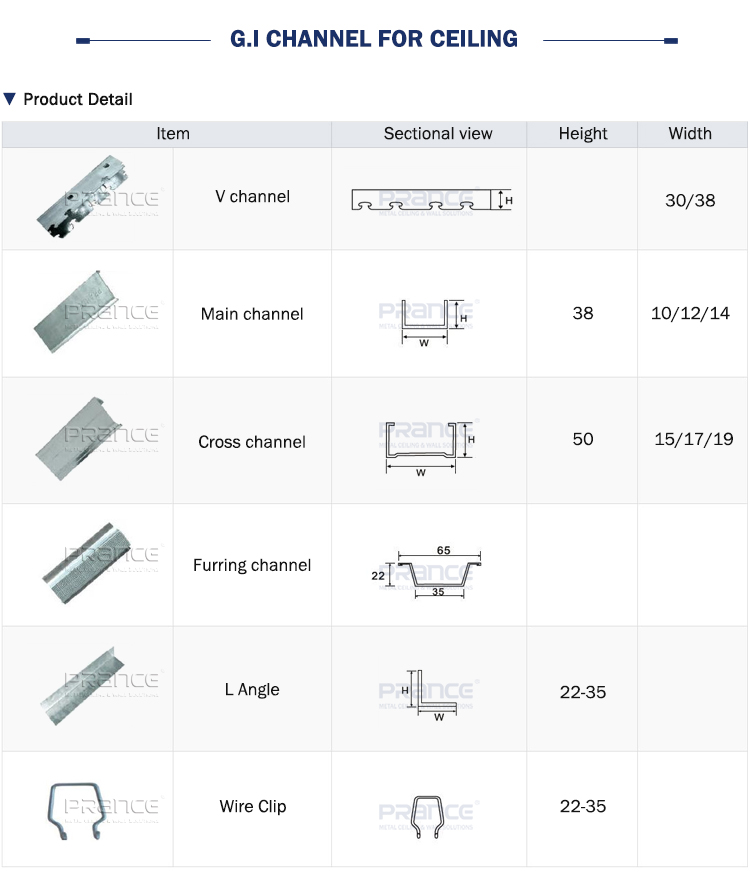Image resolution: width=750 pixels, height=893 pixels.
Task: Click the Main channel sectional diagram
Action: click(430, 317)
